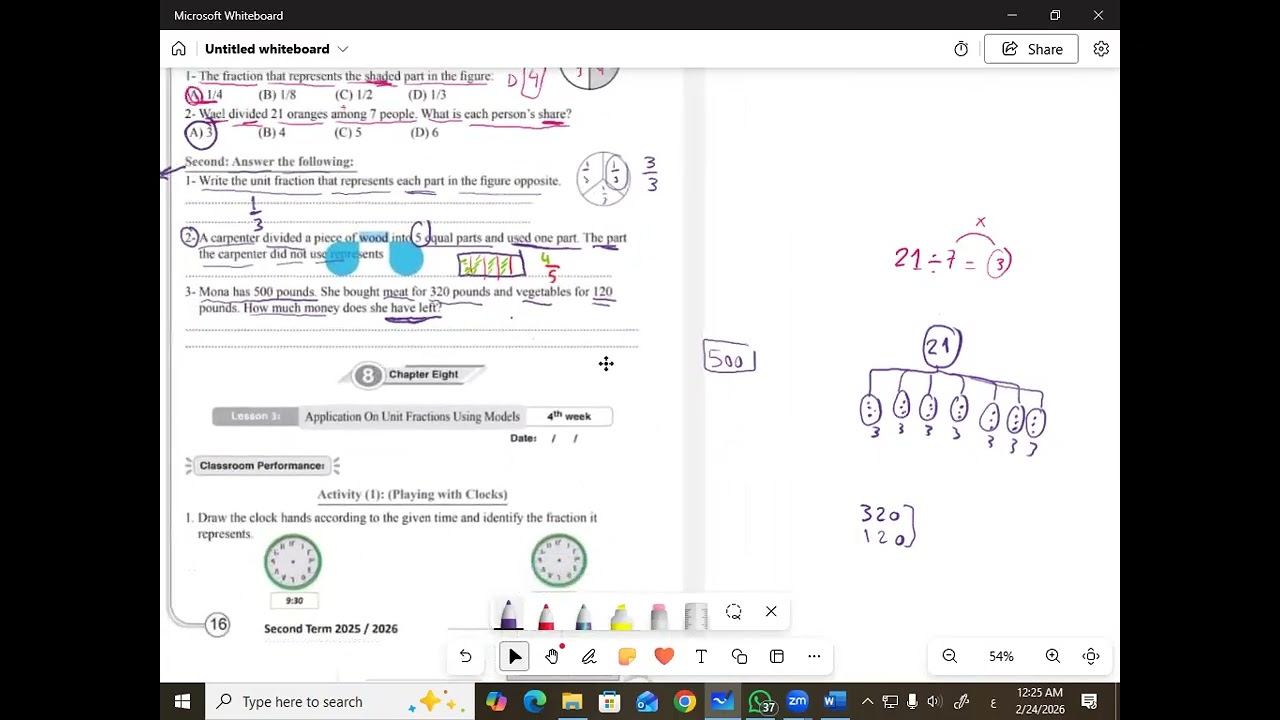The height and width of the screenshot is (720, 1280).
Task: Open the Windows Start menu
Action: (182, 701)
